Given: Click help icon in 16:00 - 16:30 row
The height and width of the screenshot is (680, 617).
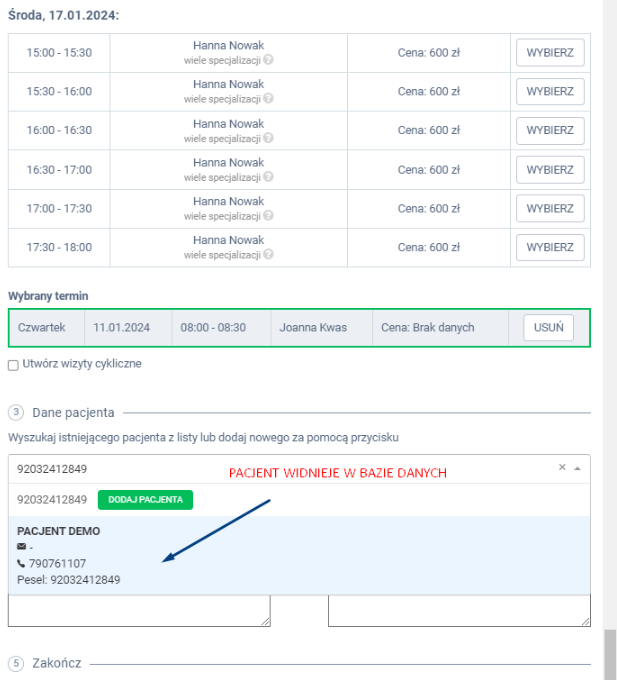Looking at the screenshot, I should 268,137.
